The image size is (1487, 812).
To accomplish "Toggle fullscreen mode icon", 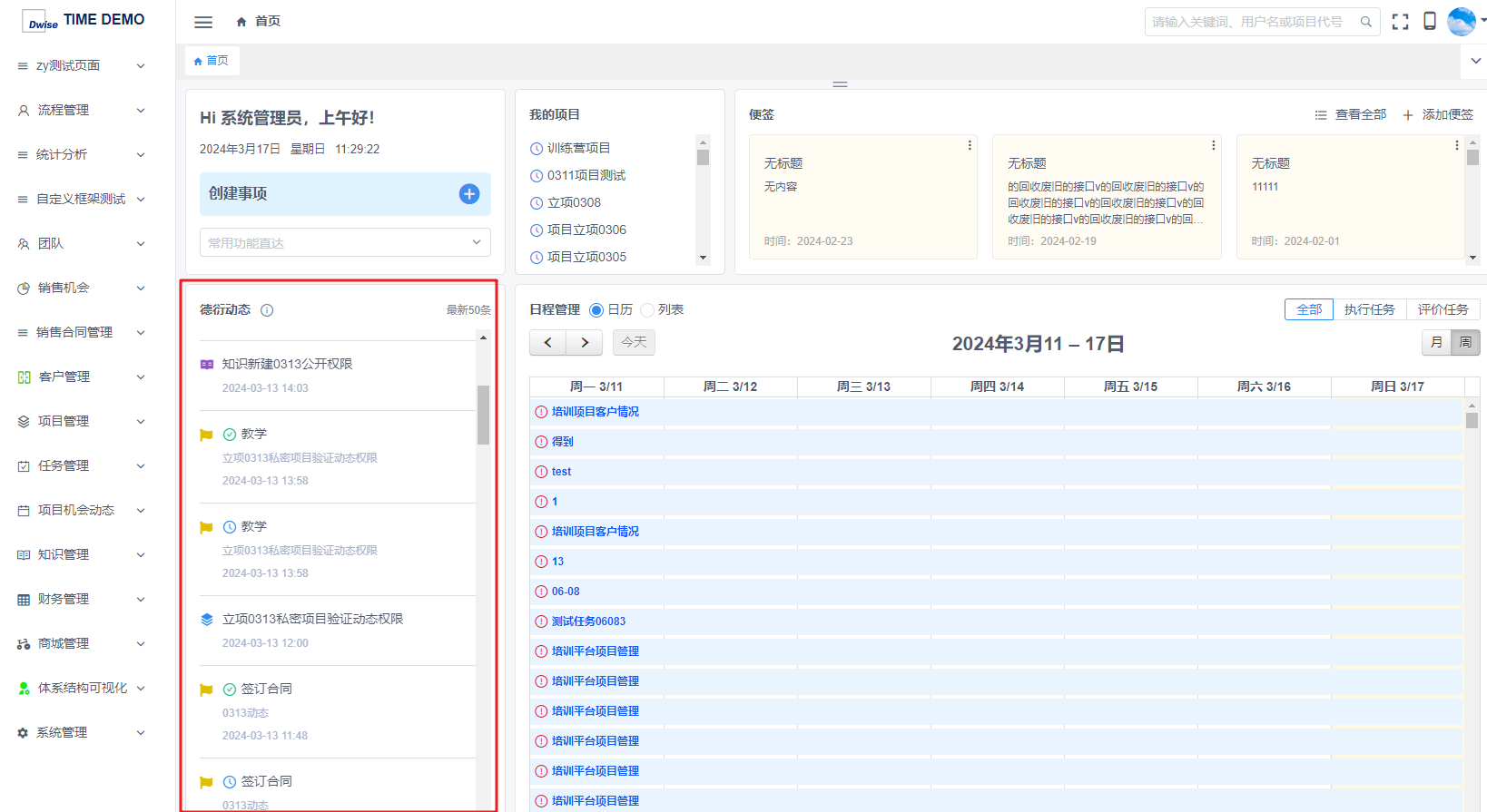I will point(1400,22).
